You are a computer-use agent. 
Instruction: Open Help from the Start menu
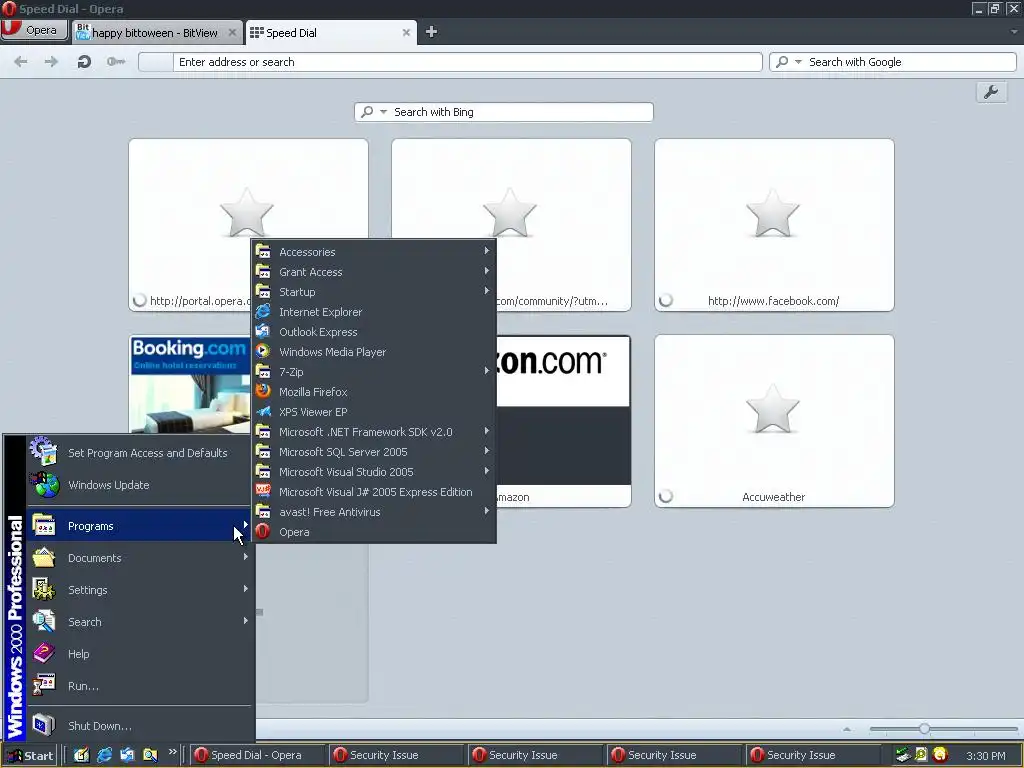(x=140, y=654)
